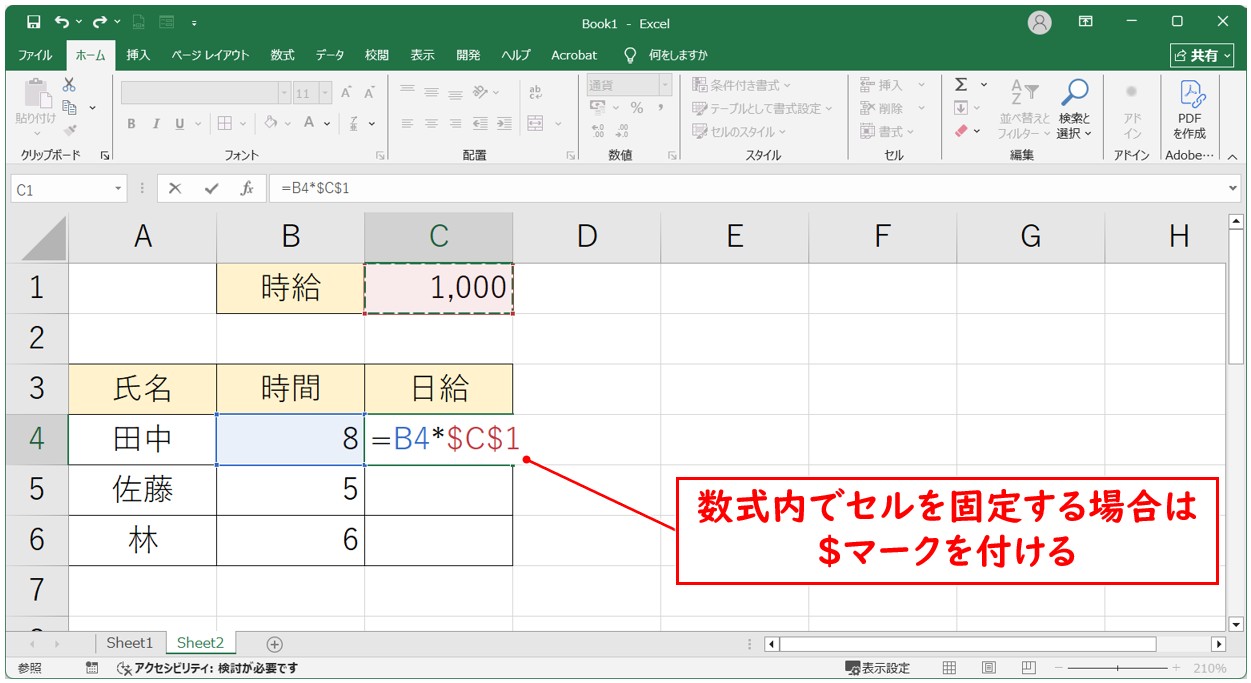Viewport: 1251px width, 683px height.
Task: Click the 共有 Share button
Action: point(1203,55)
